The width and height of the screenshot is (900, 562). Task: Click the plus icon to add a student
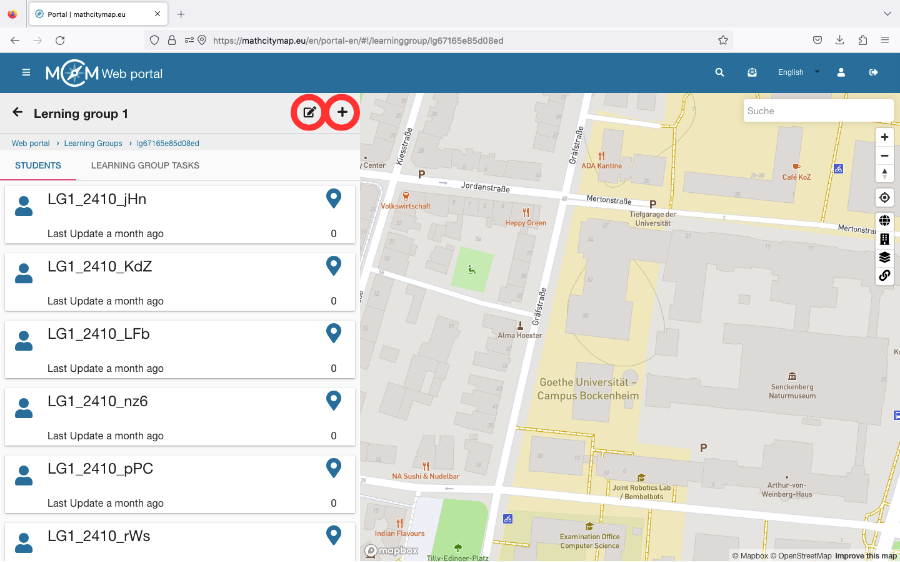pos(342,113)
